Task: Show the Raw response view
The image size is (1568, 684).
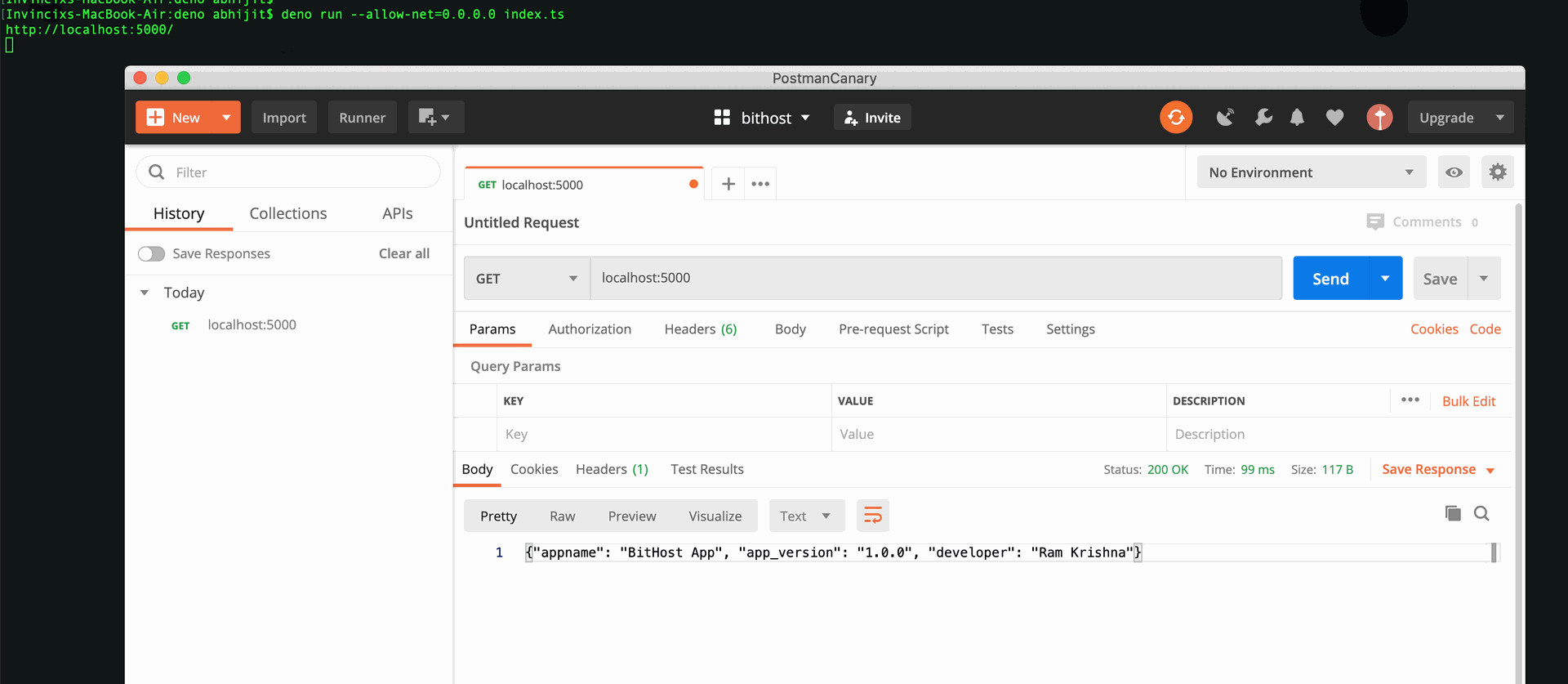Action: (562, 516)
